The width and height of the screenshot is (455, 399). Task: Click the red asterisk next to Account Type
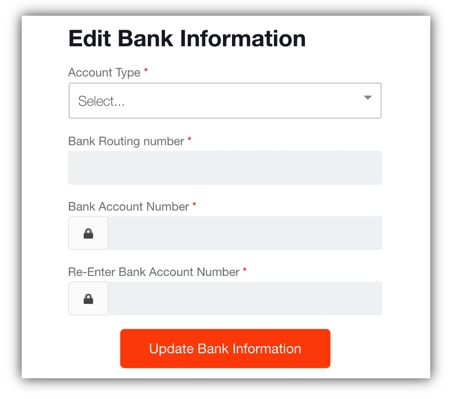[x=146, y=70]
